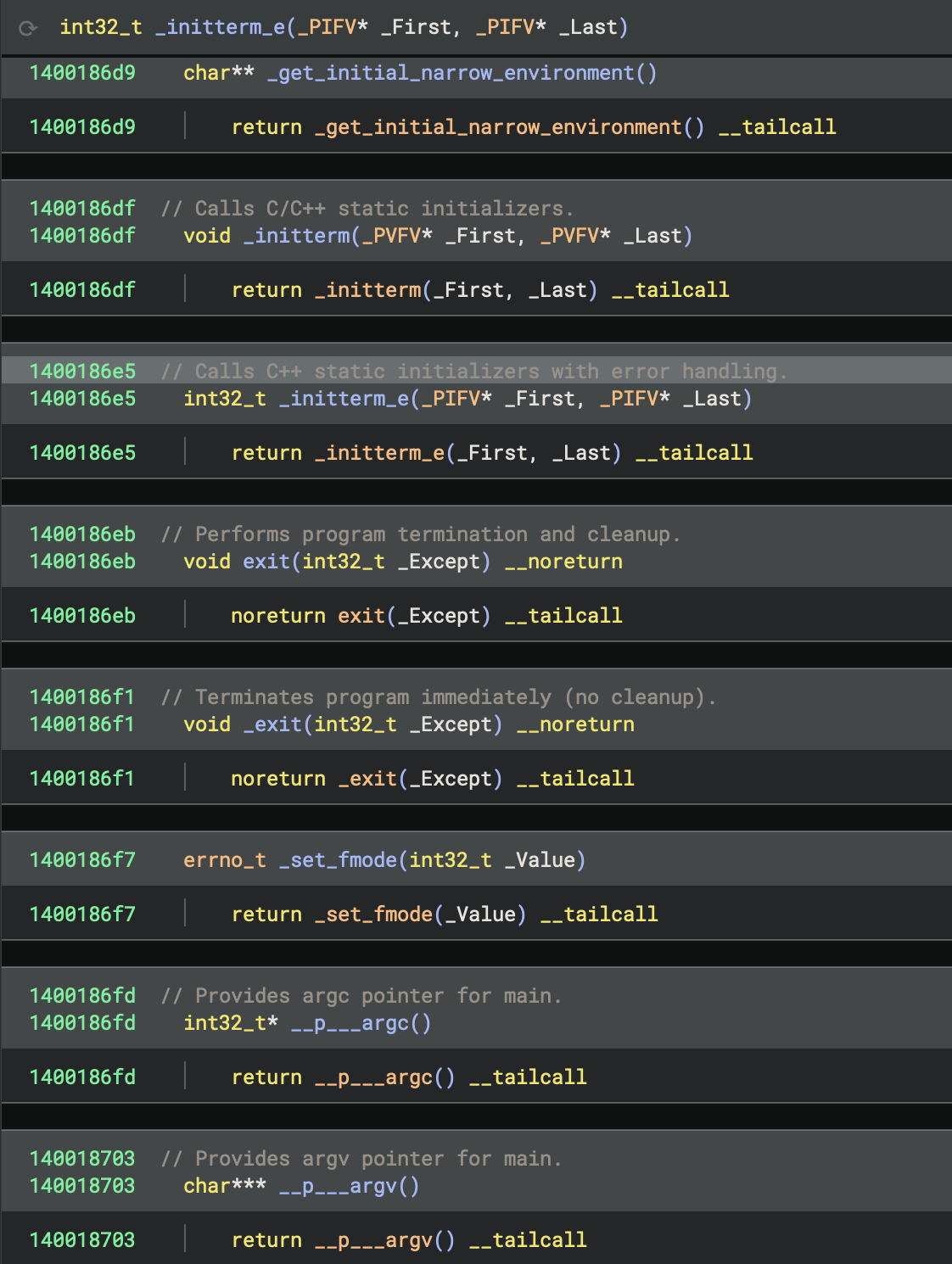Click the comment "Calls C/C++ static initializers."

click(x=367, y=209)
